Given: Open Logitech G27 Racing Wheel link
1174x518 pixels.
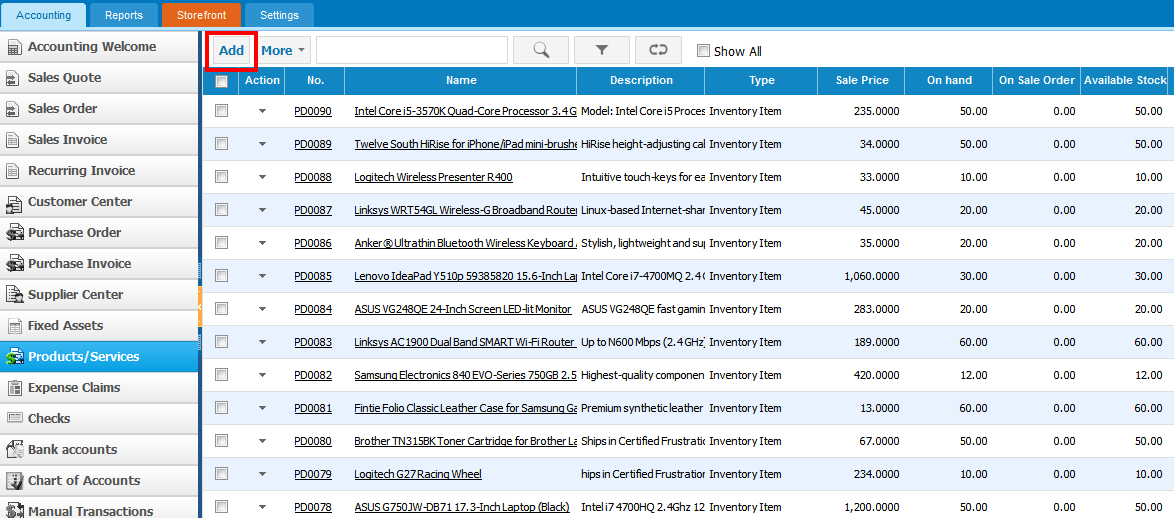Looking at the screenshot, I should (x=418, y=474).
